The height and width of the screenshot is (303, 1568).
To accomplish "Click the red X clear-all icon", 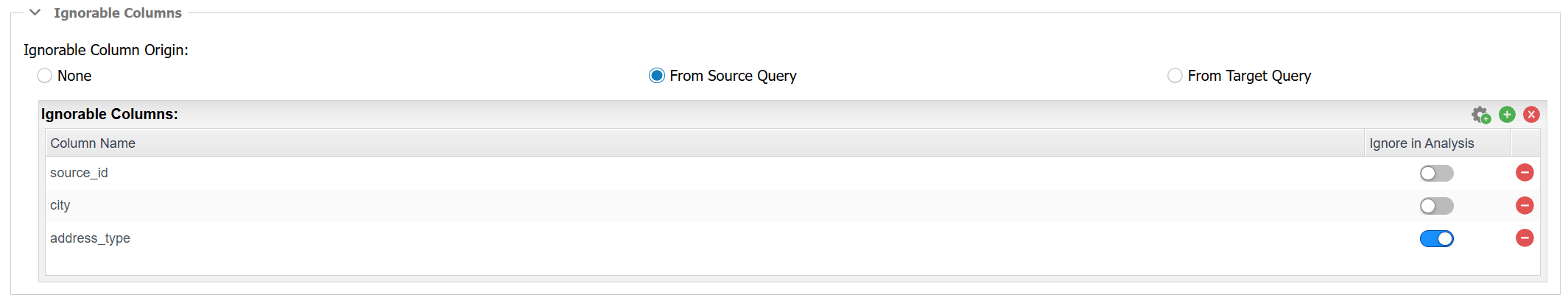I will (x=1531, y=114).
